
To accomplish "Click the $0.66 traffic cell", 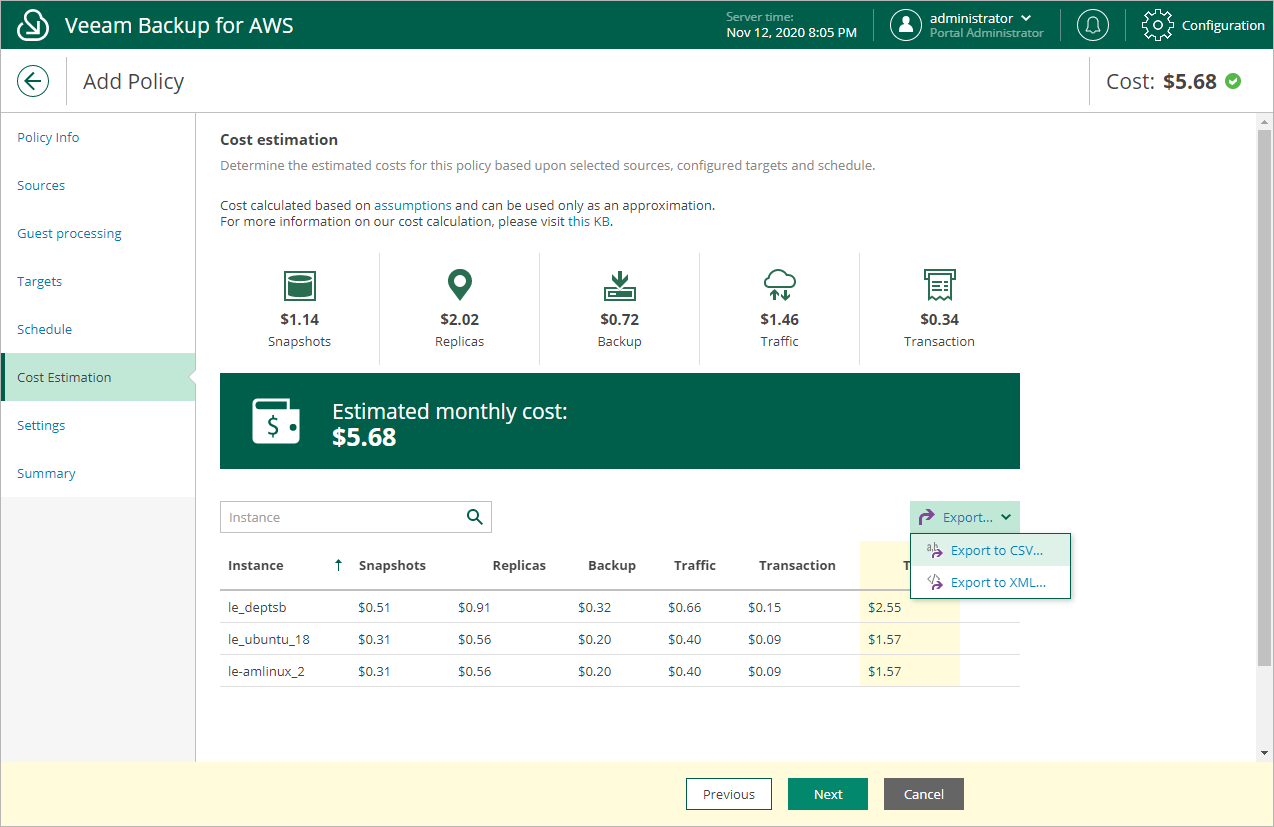I will 685,607.
